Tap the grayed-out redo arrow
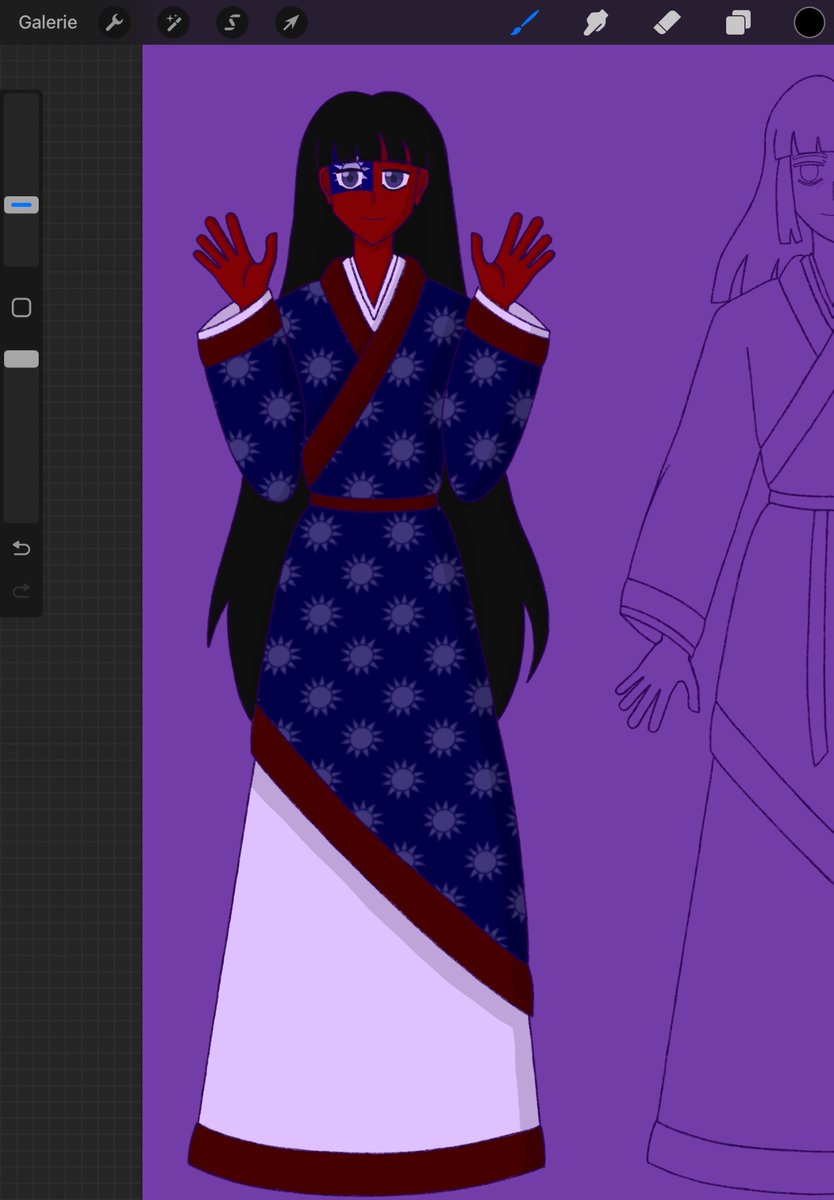Viewport: 834px width, 1200px height. tap(20, 590)
